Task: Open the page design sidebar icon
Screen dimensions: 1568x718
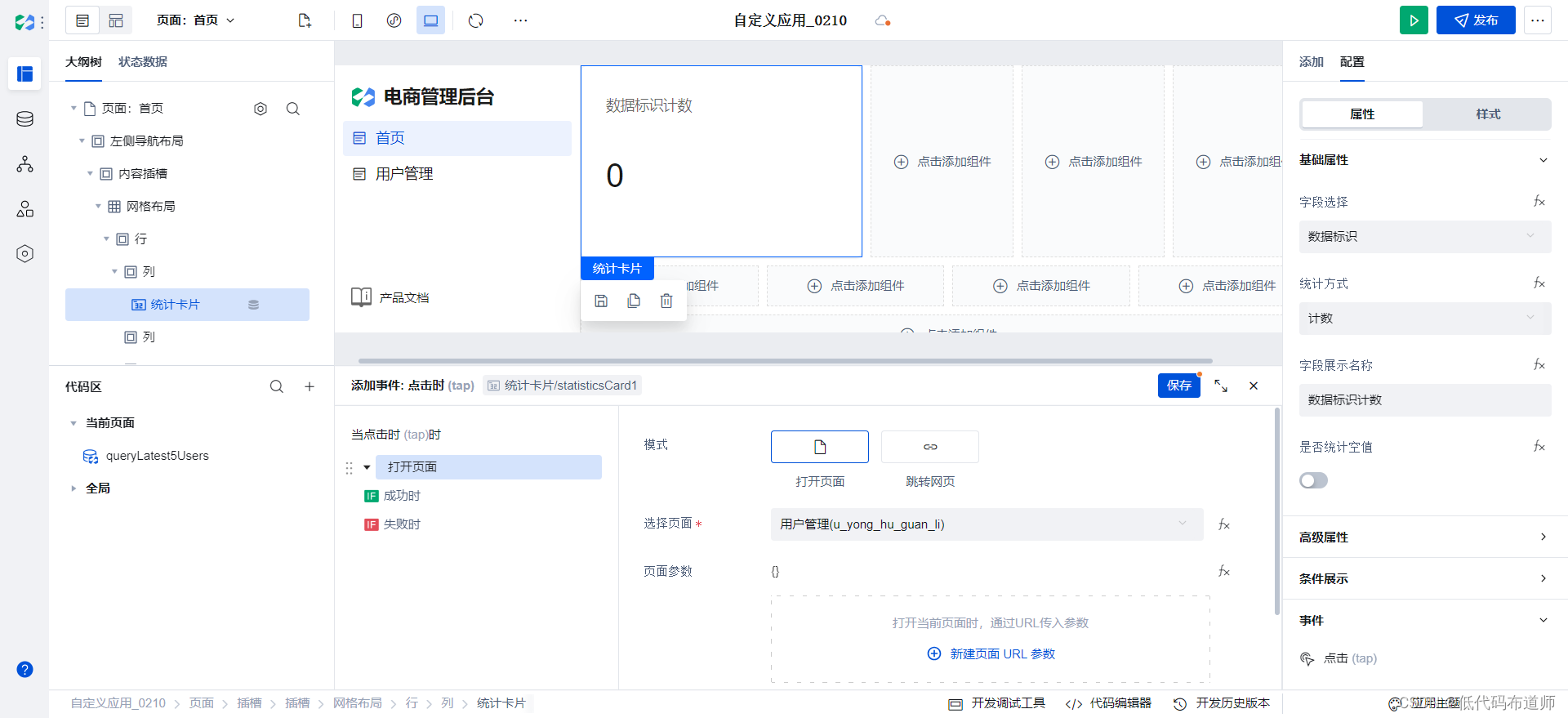Action: [x=25, y=74]
